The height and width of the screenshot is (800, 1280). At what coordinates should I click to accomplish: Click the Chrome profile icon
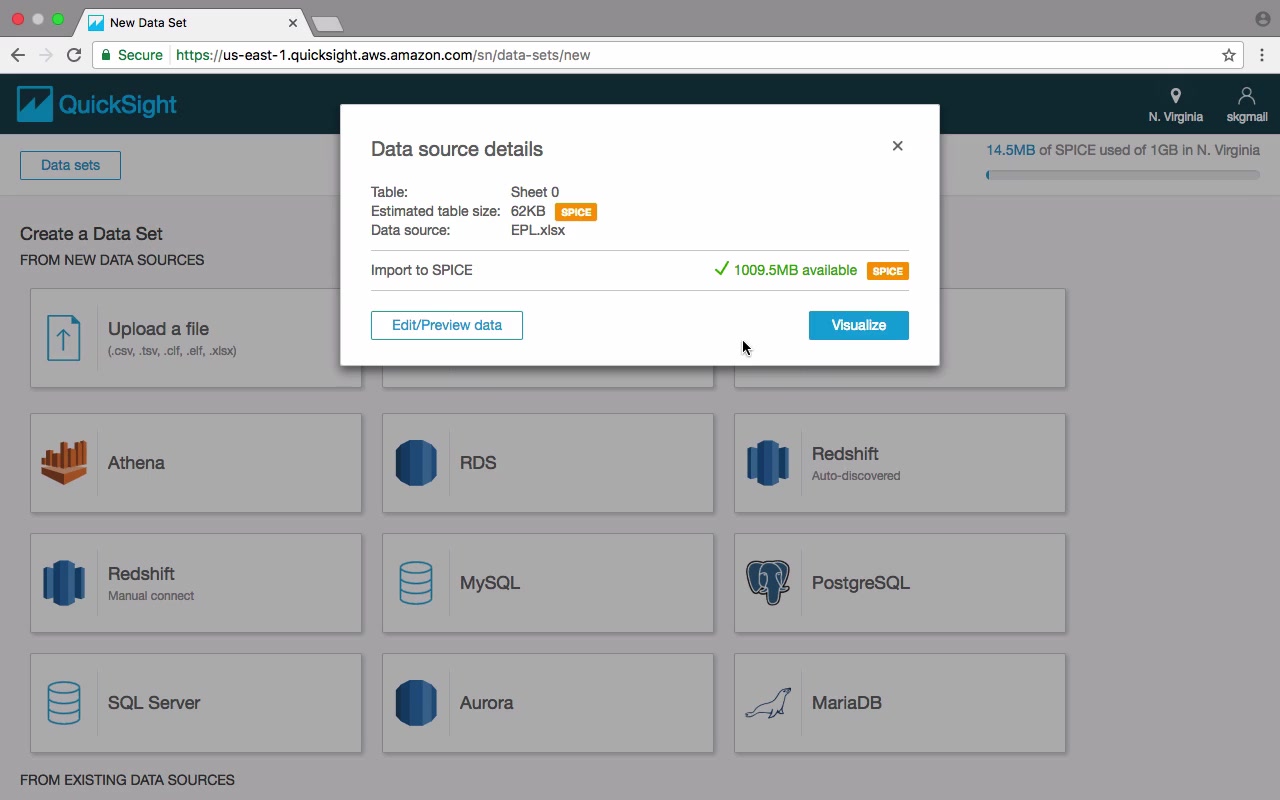(1262, 19)
